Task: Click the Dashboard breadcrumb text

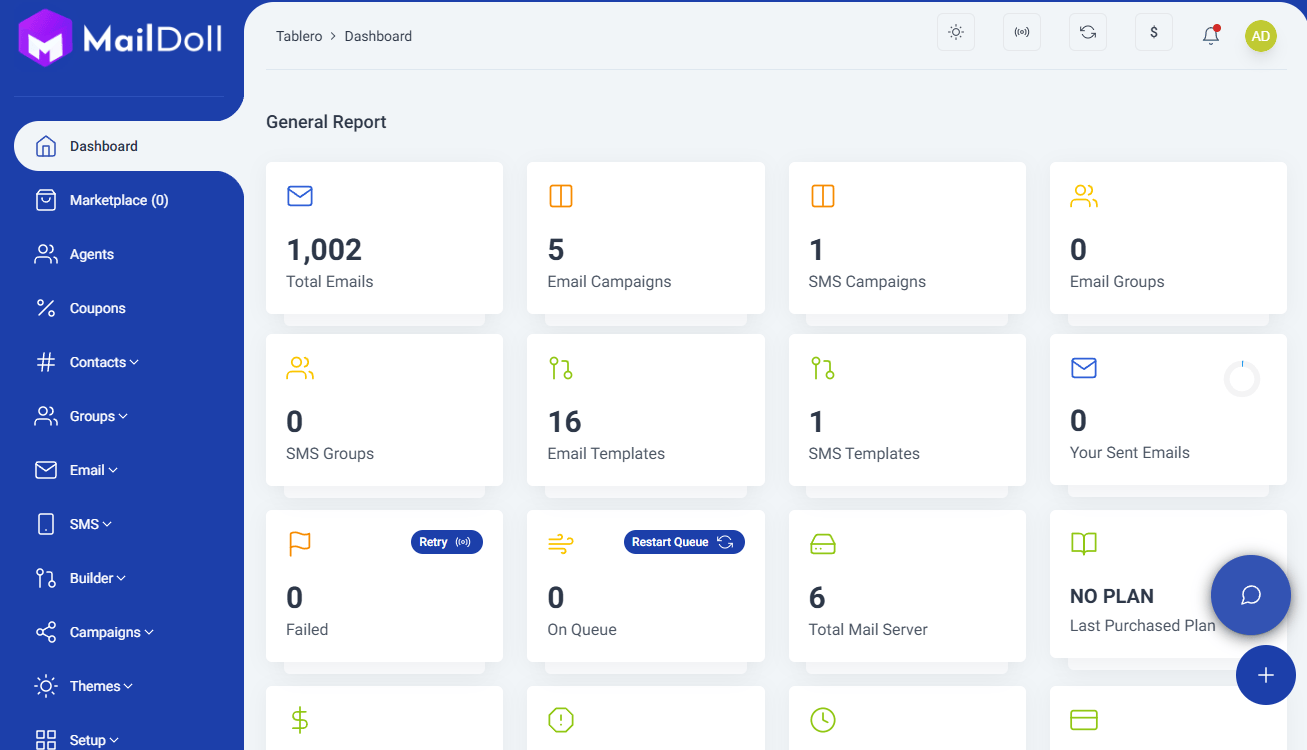Action: pyautogui.click(x=378, y=36)
